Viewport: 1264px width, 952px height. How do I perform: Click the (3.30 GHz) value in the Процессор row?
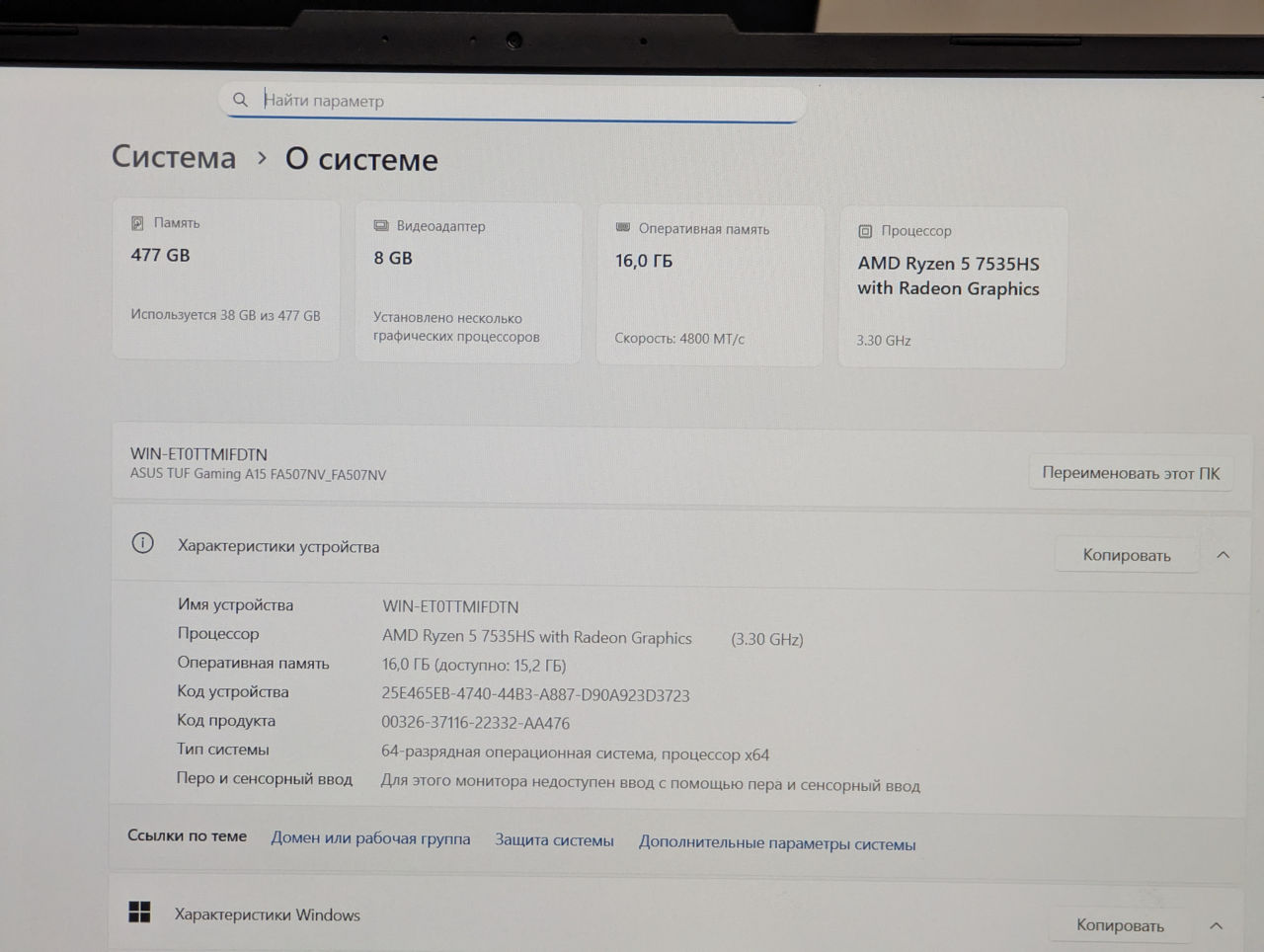[x=767, y=639]
